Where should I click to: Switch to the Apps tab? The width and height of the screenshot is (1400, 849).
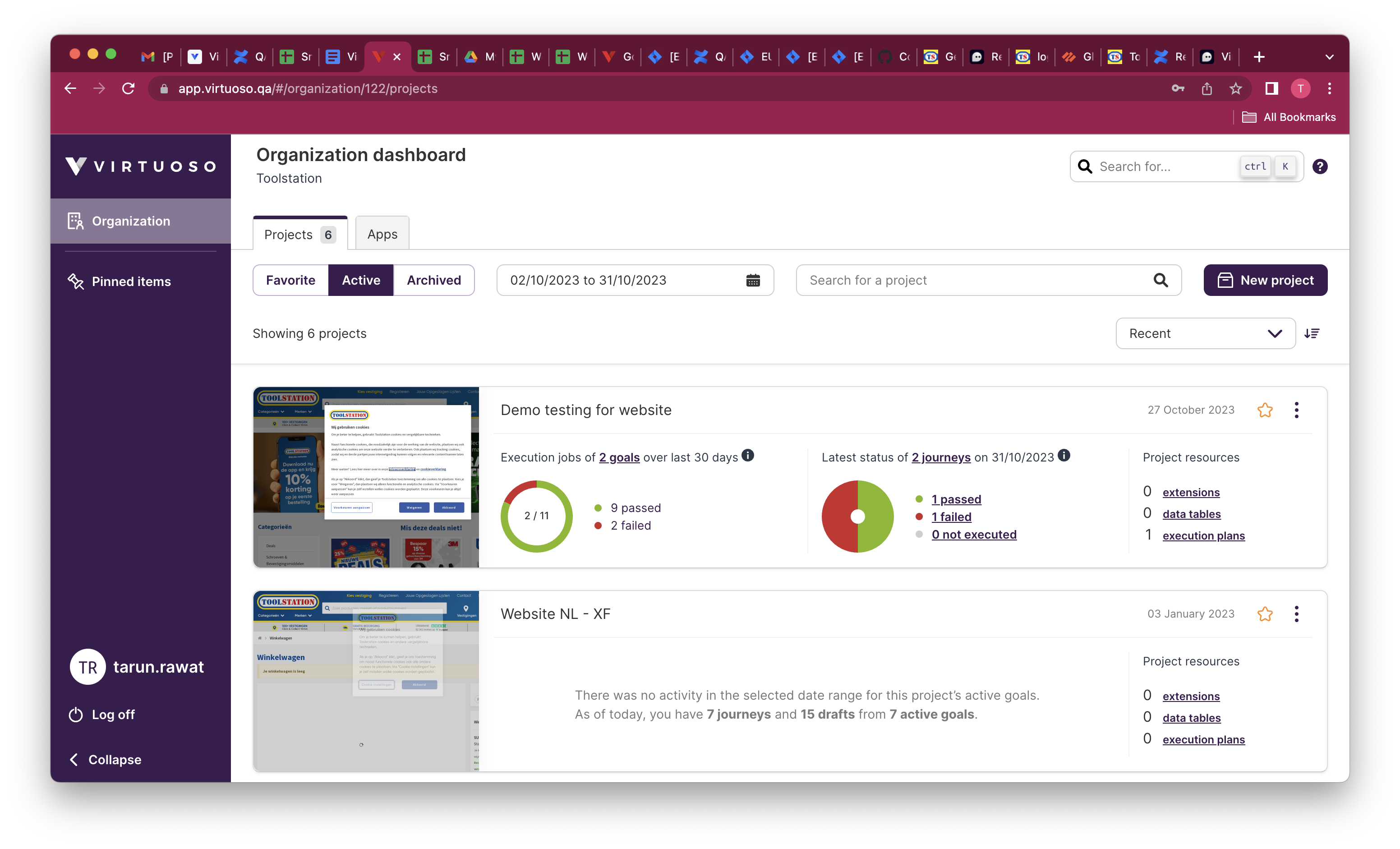(381, 234)
